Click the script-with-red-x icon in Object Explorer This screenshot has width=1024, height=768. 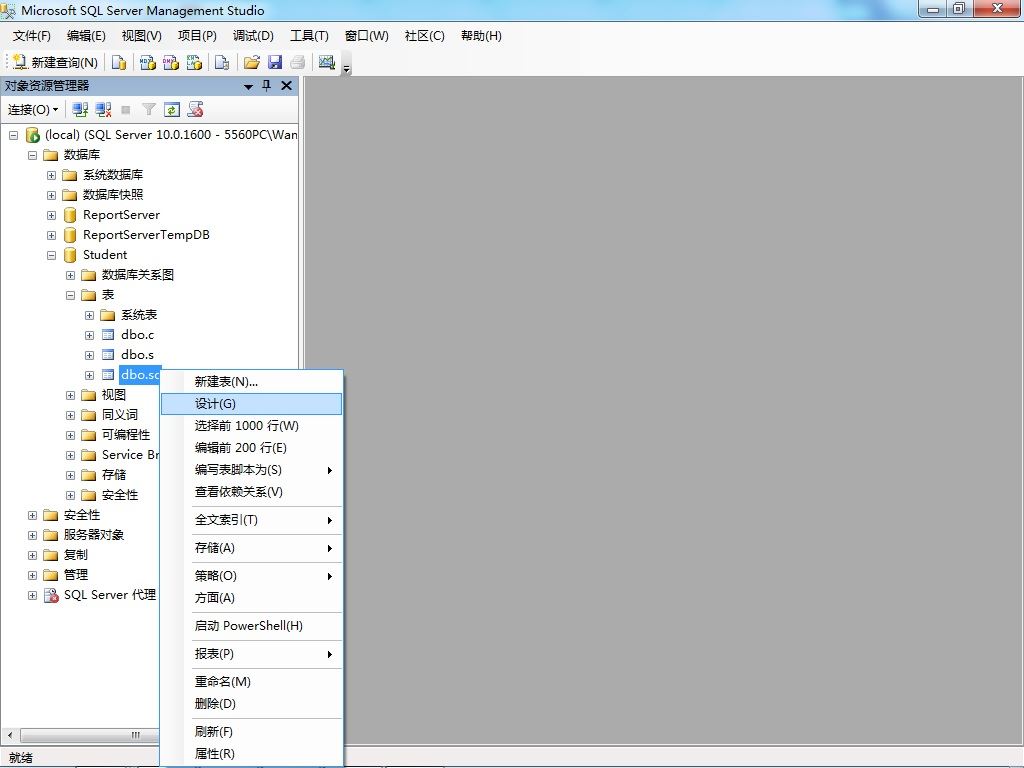195,110
